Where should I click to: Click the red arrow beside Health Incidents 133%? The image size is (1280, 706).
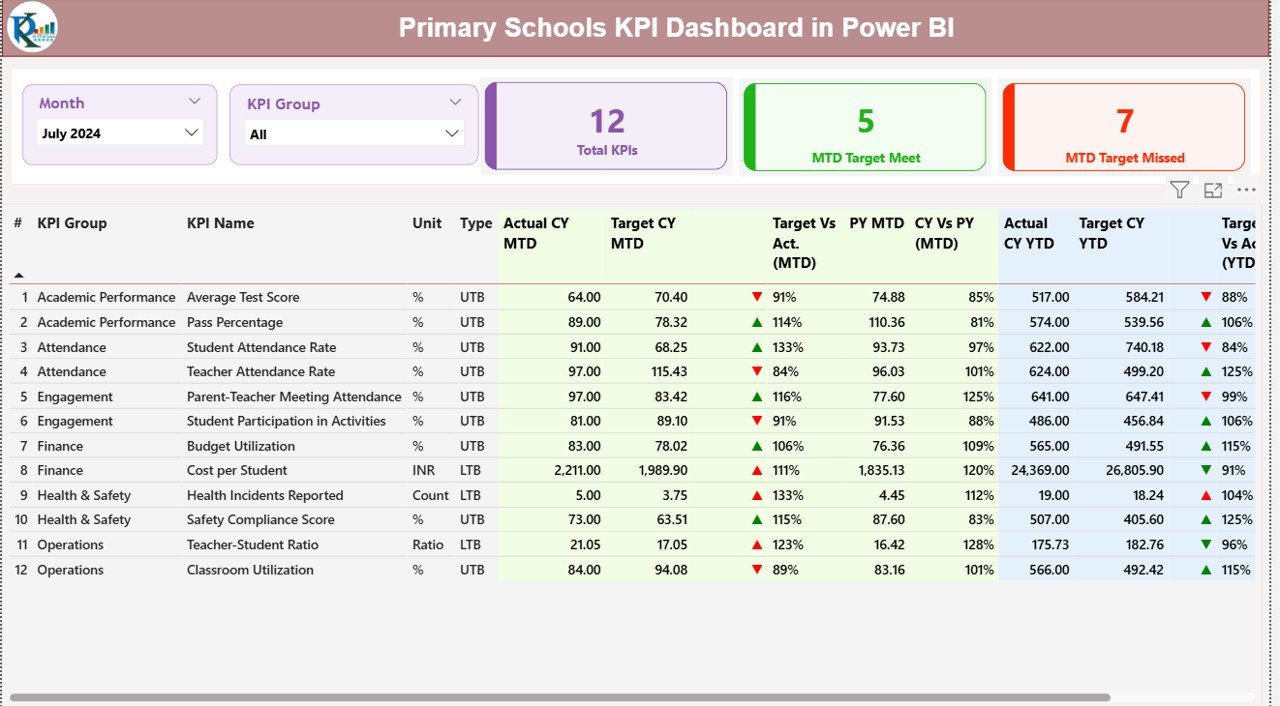coord(757,495)
